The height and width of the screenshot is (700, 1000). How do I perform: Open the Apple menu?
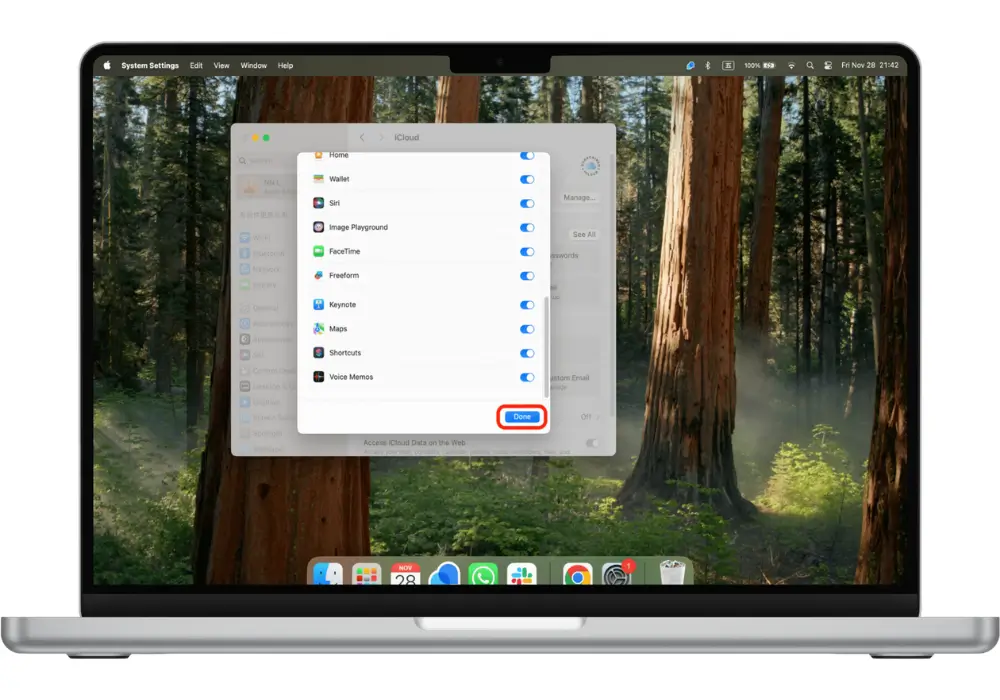(107, 65)
